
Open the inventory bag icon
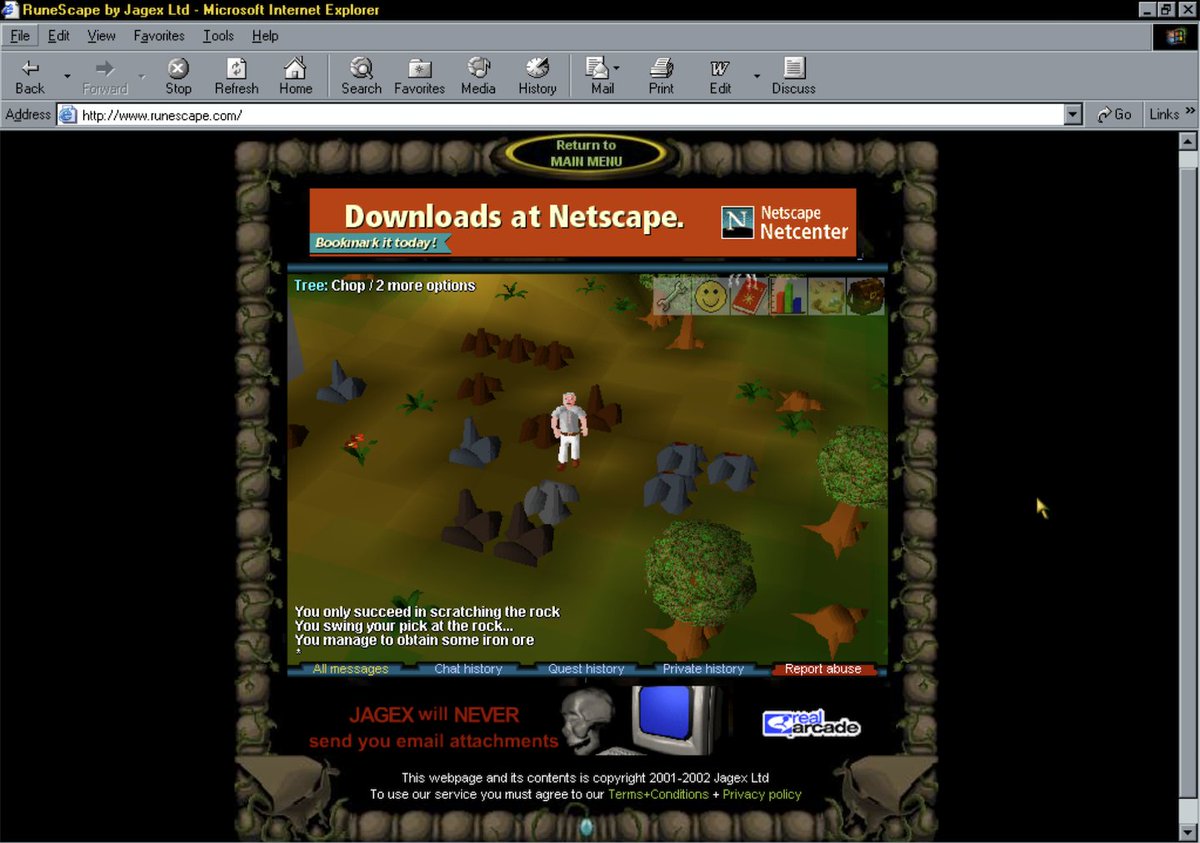click(865, 296)
